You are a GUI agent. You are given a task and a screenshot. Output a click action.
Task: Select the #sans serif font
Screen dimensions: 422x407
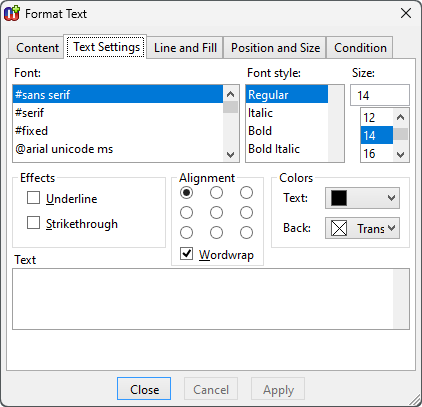(x=118, y=95)
